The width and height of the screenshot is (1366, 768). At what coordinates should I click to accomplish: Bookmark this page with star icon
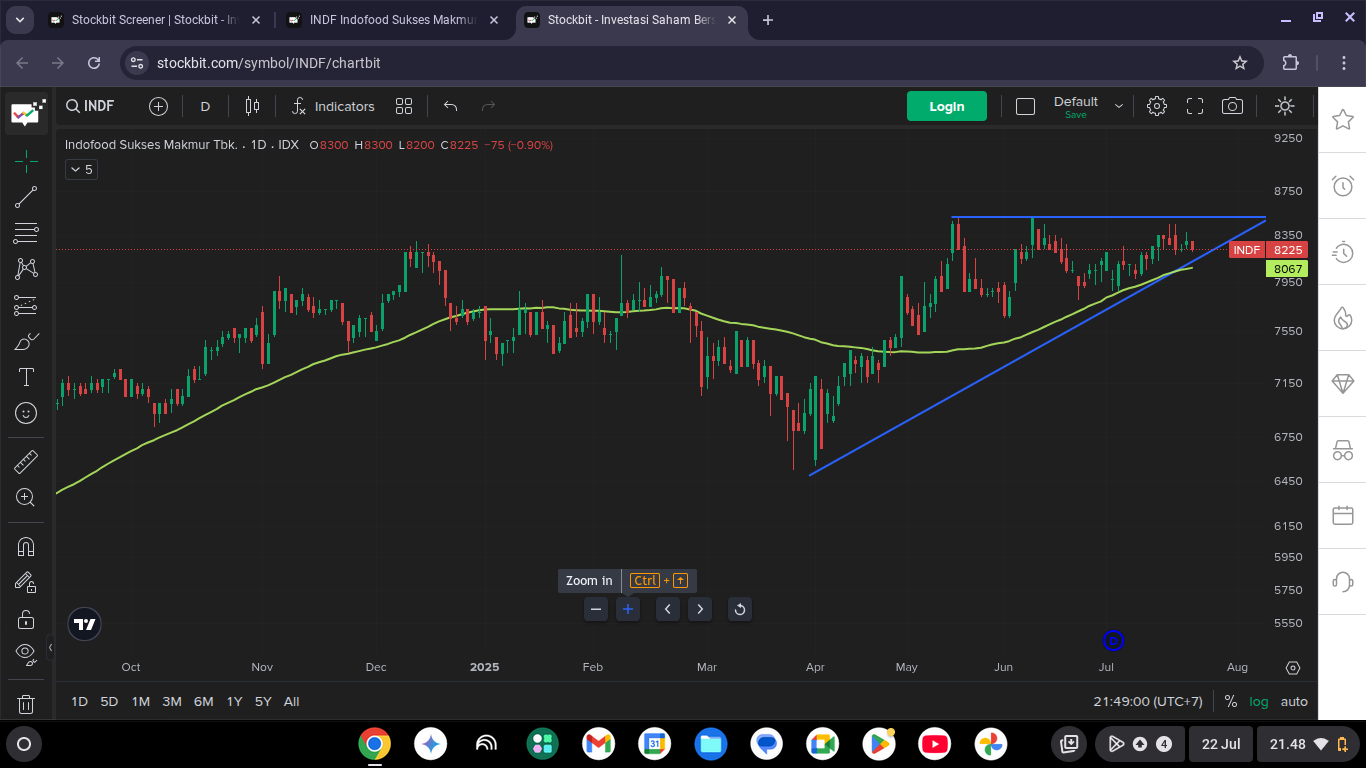1240,63
